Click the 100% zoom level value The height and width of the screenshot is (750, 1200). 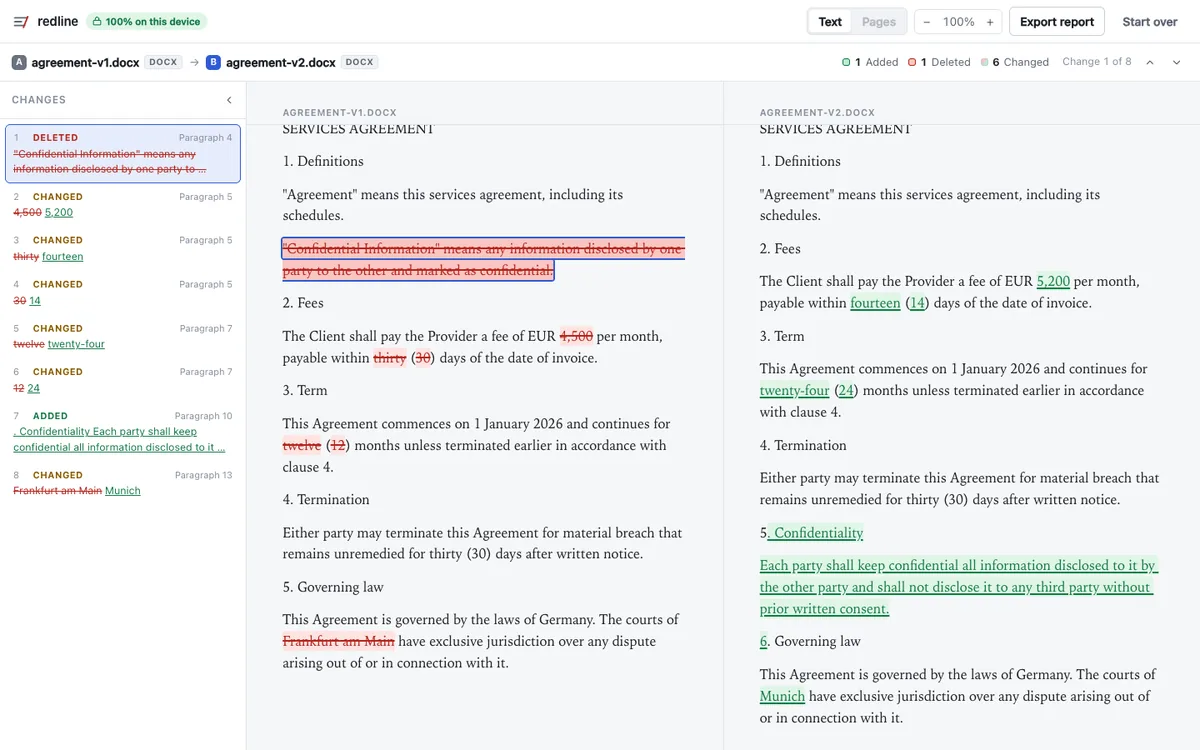958,21
